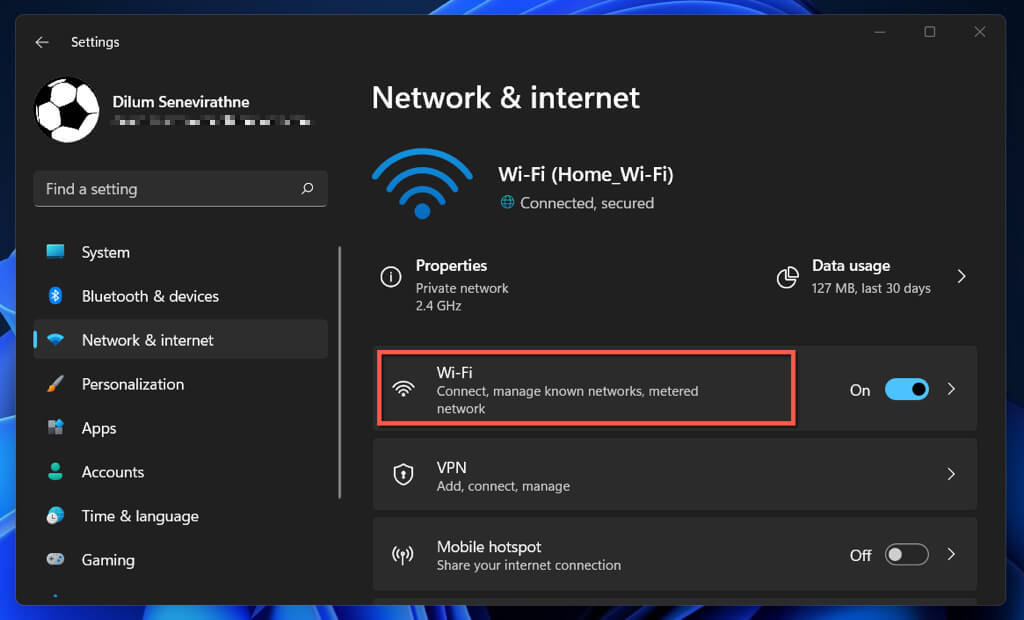
Task: Click the large Wi-Fi signal icon
Action: [422, 184]
